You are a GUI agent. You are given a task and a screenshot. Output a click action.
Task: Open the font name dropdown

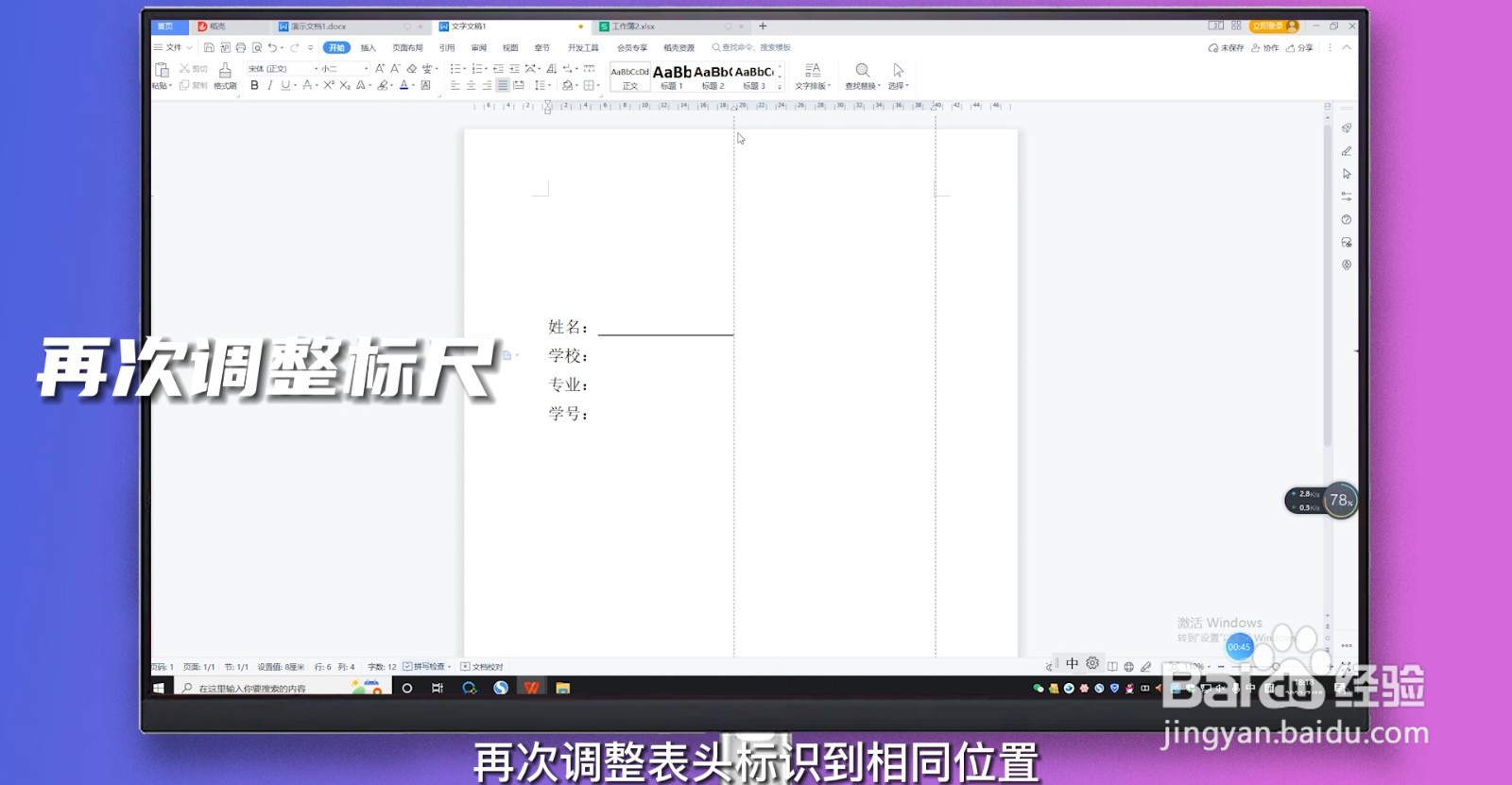click(x=316, y=68)
